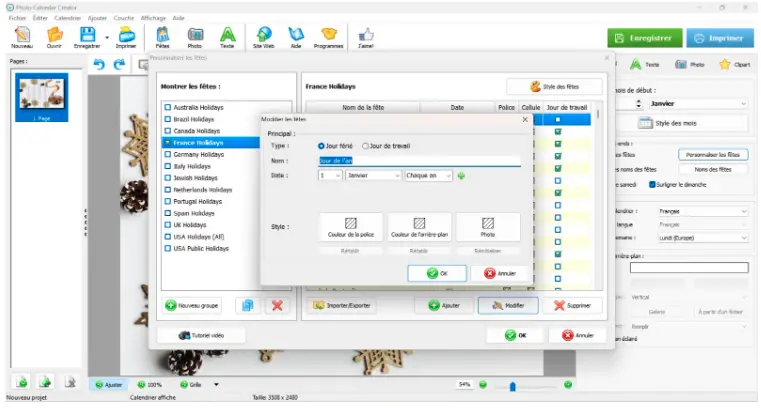Click the Nouveau groupe button
Viewport: 761px width, 408px height.
(x=192, y=306)
